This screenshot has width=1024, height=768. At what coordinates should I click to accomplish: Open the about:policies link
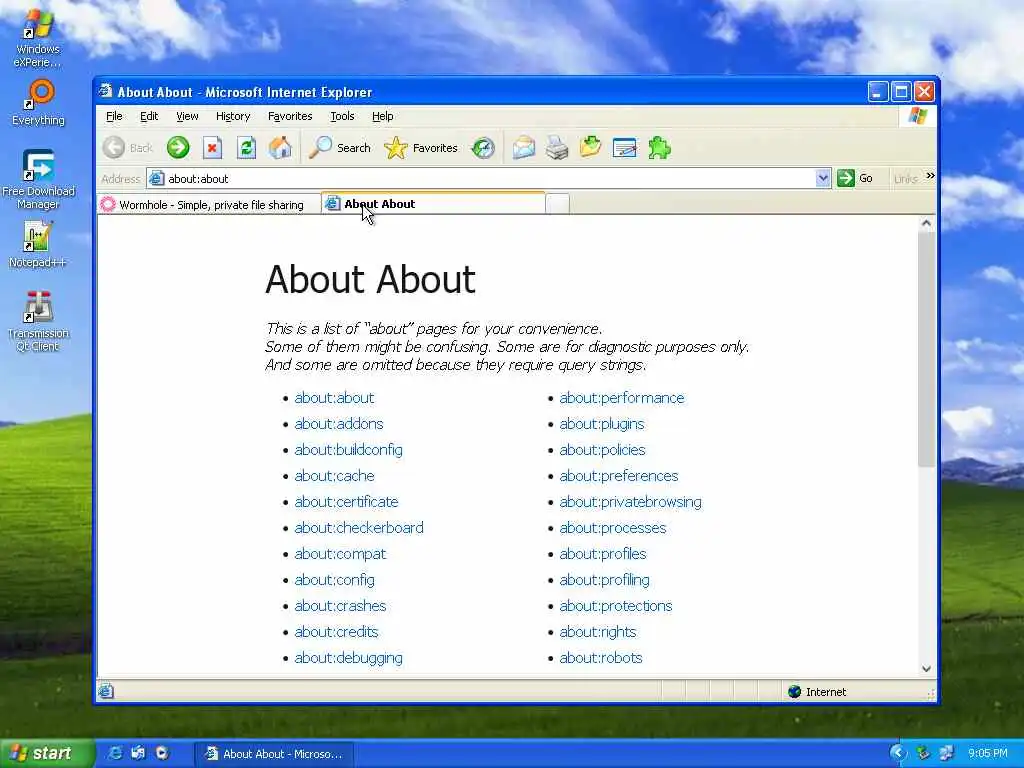pyautogui.click(x=602, y=450)
